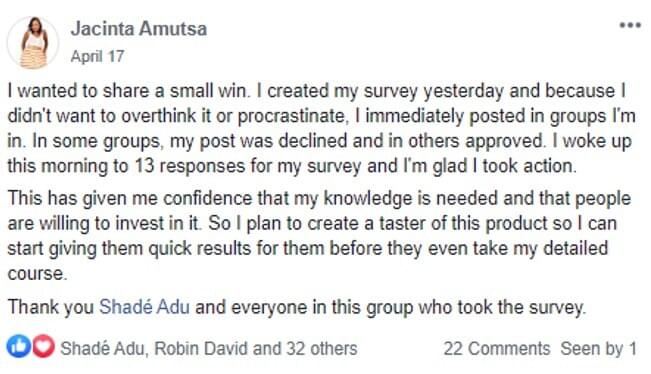The width and height of the screenshot is (651, 374).
Task: Select Shadé Adu in the reactions list
Action: (103, 349)
